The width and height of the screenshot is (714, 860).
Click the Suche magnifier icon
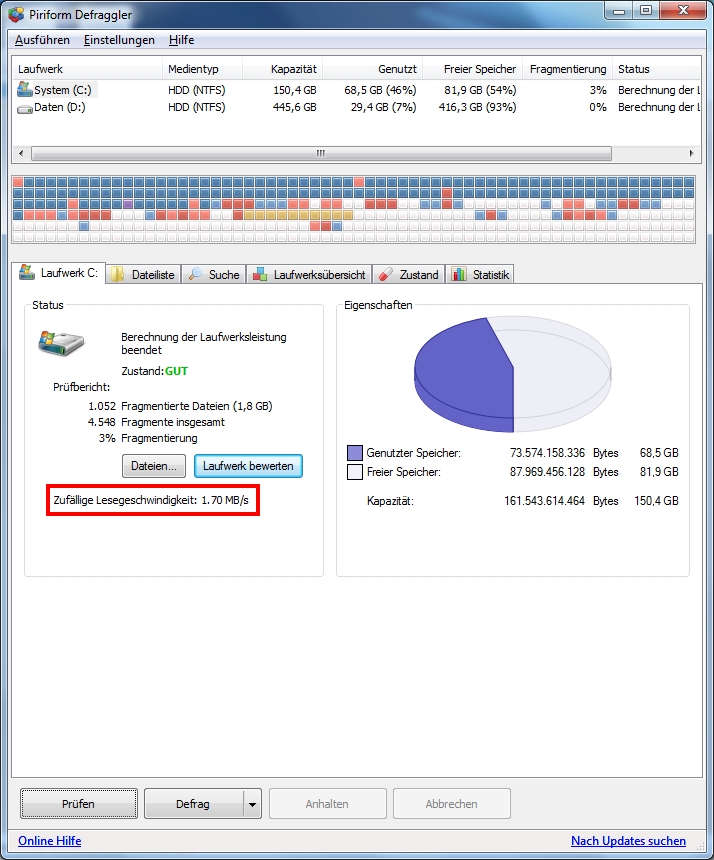195,274
